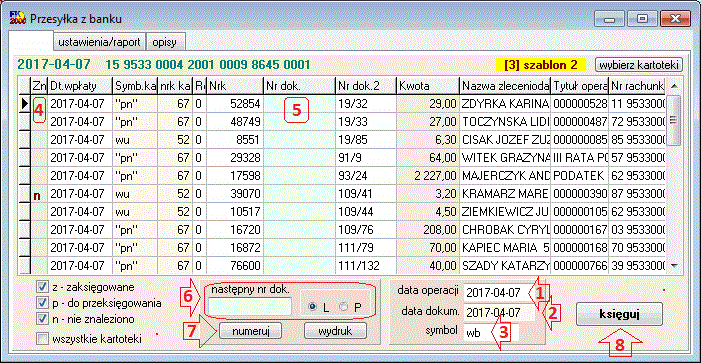The image size is (701, 363).
Task: Enable wszystkie kartoteki checkbox
Action: [x=42, y=339]
